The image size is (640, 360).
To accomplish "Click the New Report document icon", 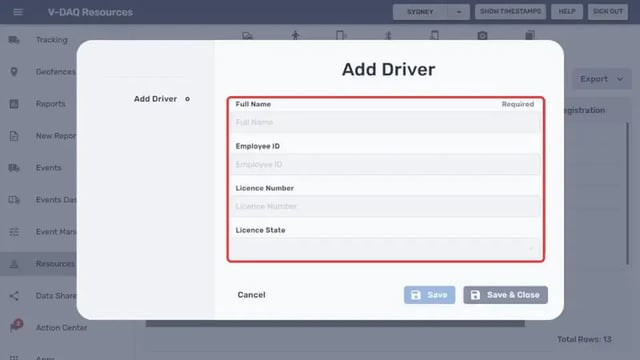I will pos(14,136).
